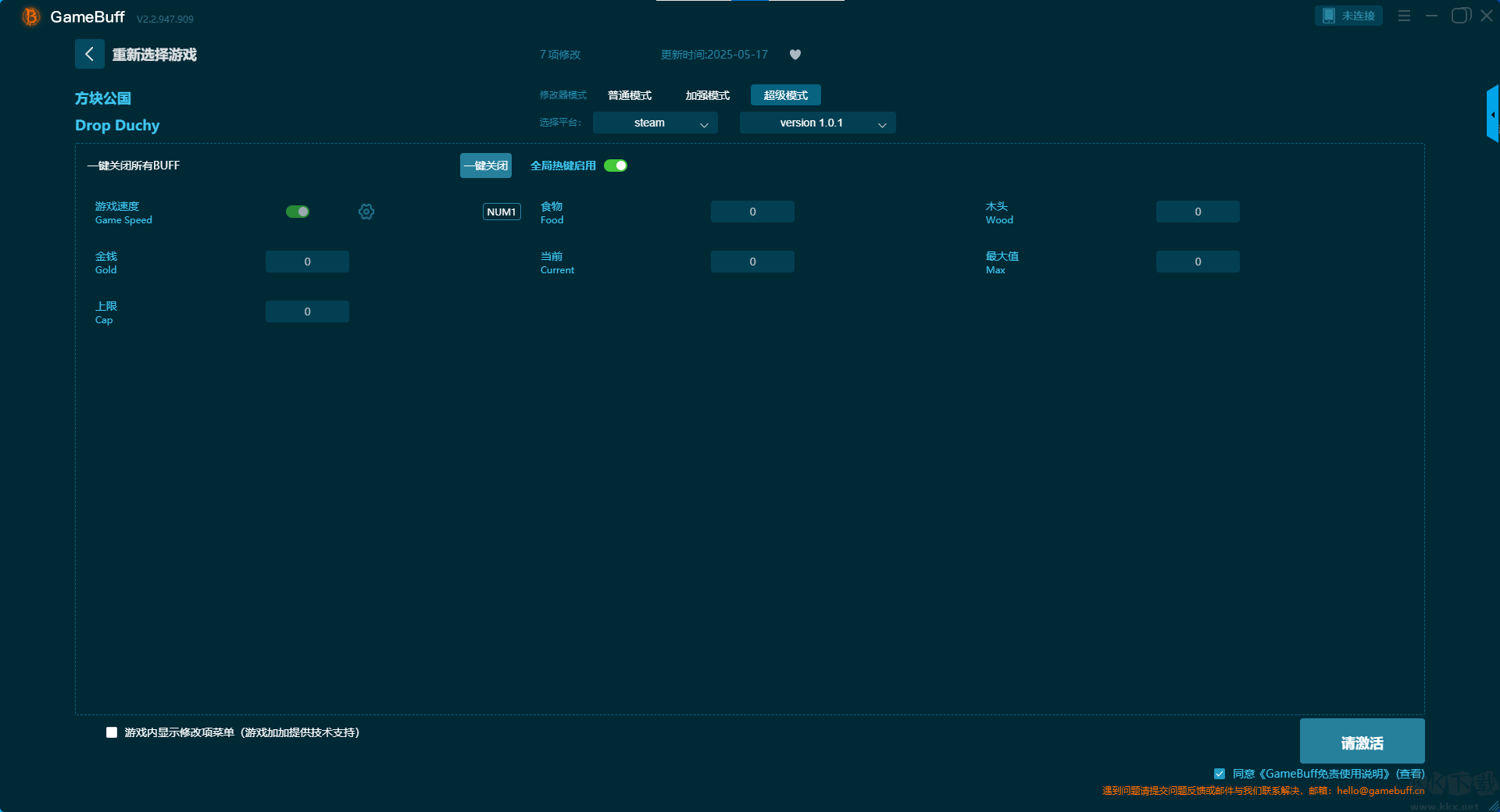Open the (查看) disclaimer link
The image size is (1500, 812).
click(x=1410, y=774)
